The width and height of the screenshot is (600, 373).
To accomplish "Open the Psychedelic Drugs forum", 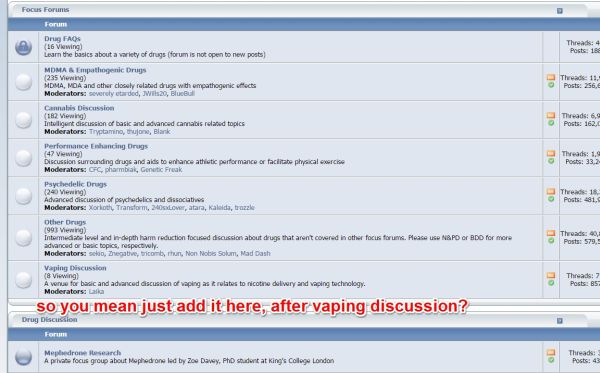I will (x=75, y=184).
